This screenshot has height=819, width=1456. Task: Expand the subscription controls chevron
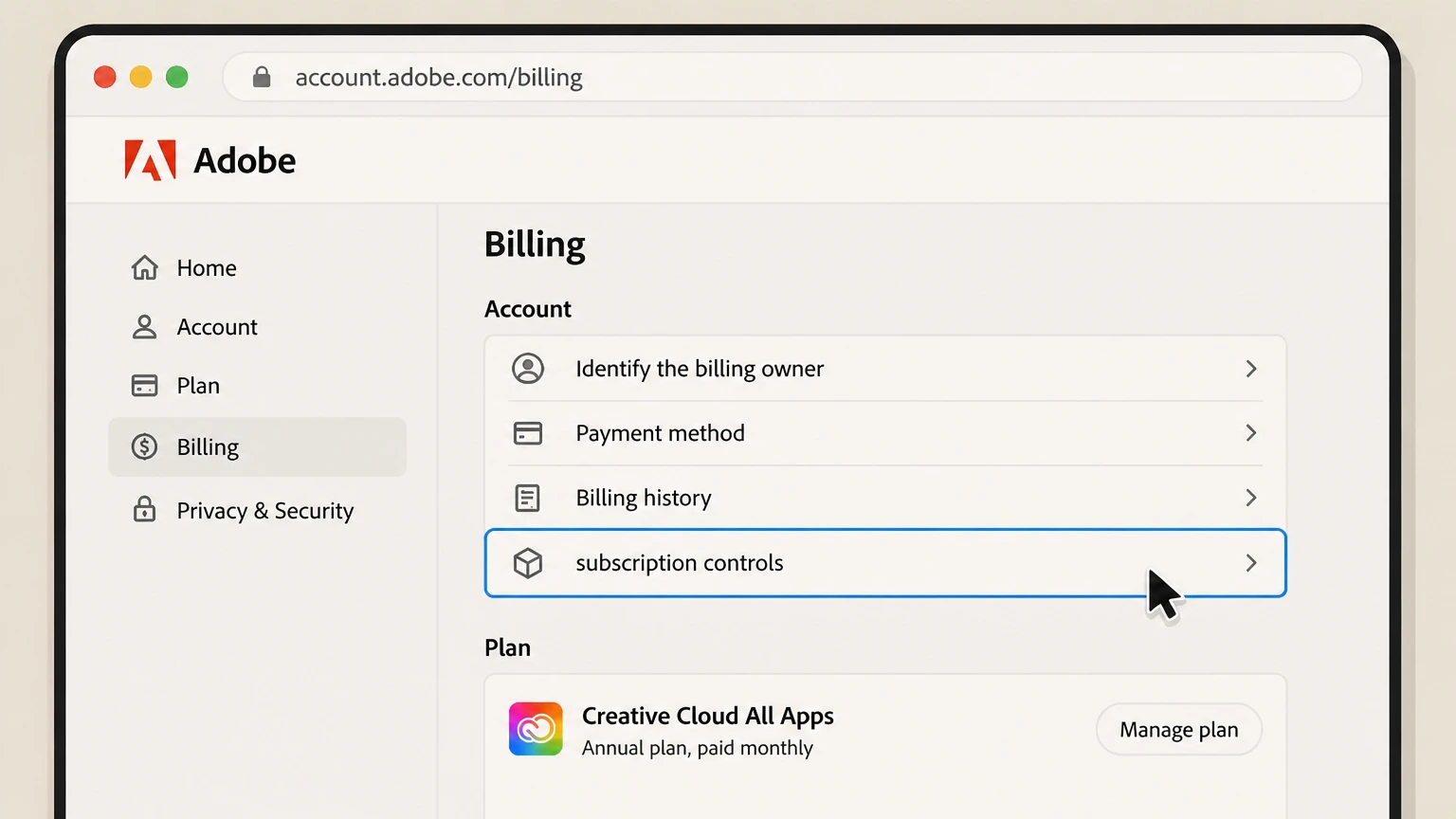click(1251, 563)
